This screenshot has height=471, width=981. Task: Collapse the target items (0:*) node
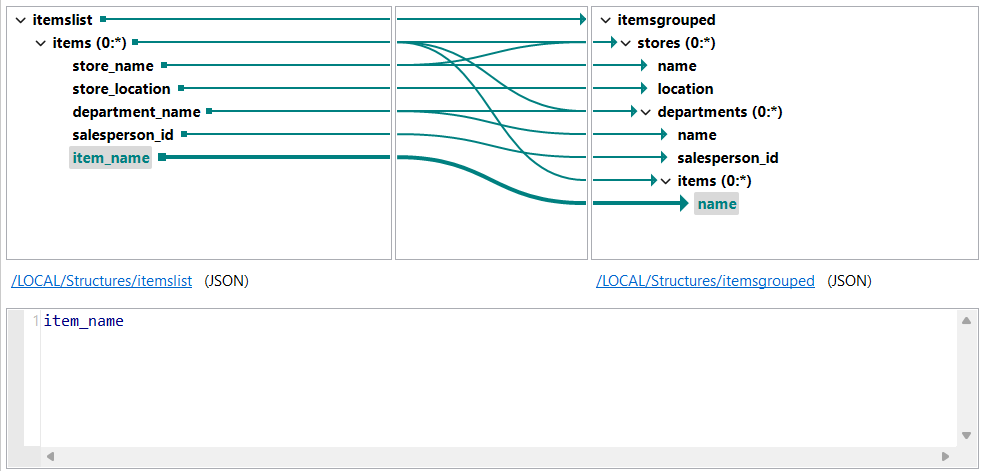coord(666,181)
